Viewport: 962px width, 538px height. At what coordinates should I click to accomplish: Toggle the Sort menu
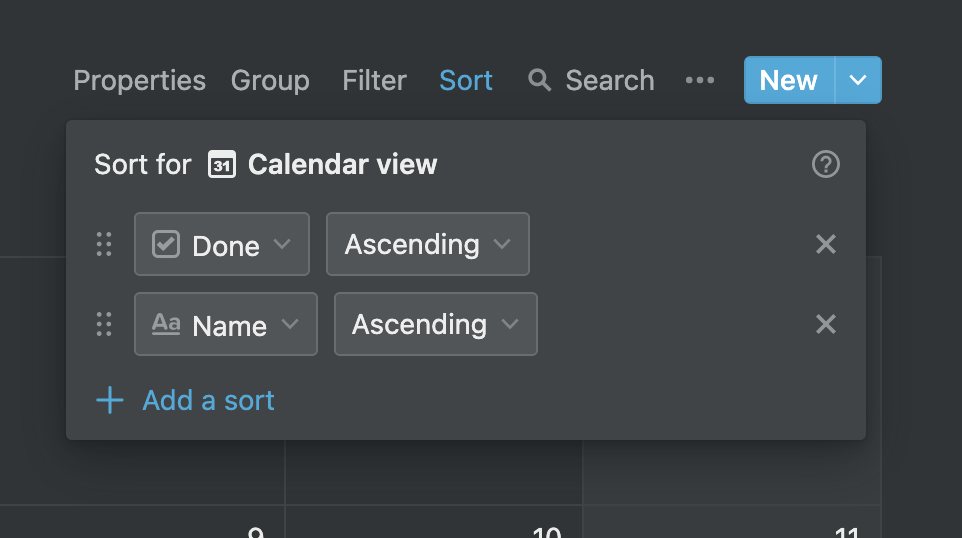466,80
